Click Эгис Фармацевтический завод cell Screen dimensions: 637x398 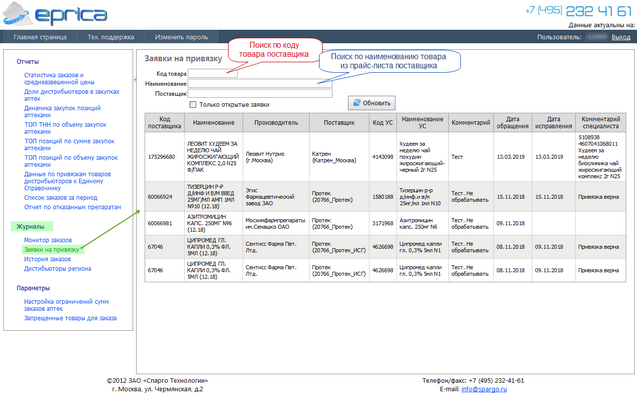tap(276, 197)
